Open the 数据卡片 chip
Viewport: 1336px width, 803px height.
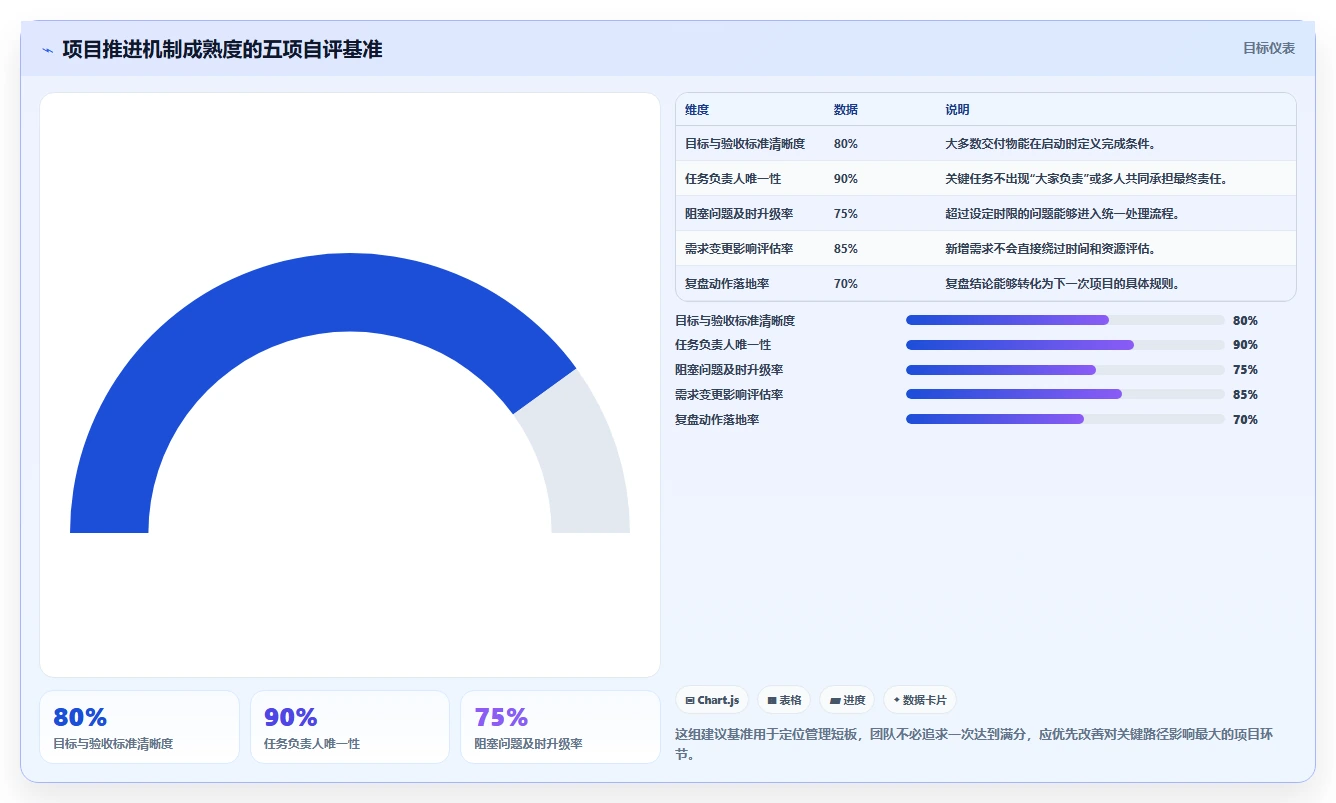[920, 700]
